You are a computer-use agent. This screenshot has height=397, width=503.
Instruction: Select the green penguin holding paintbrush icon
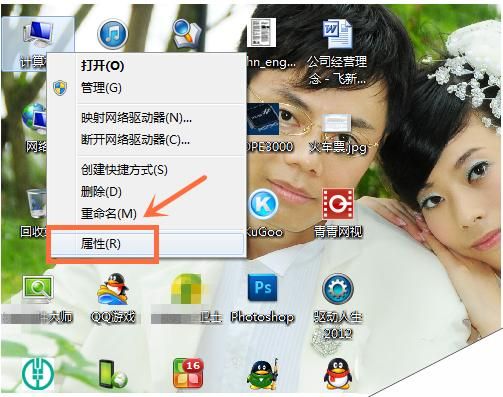(263, 374)
